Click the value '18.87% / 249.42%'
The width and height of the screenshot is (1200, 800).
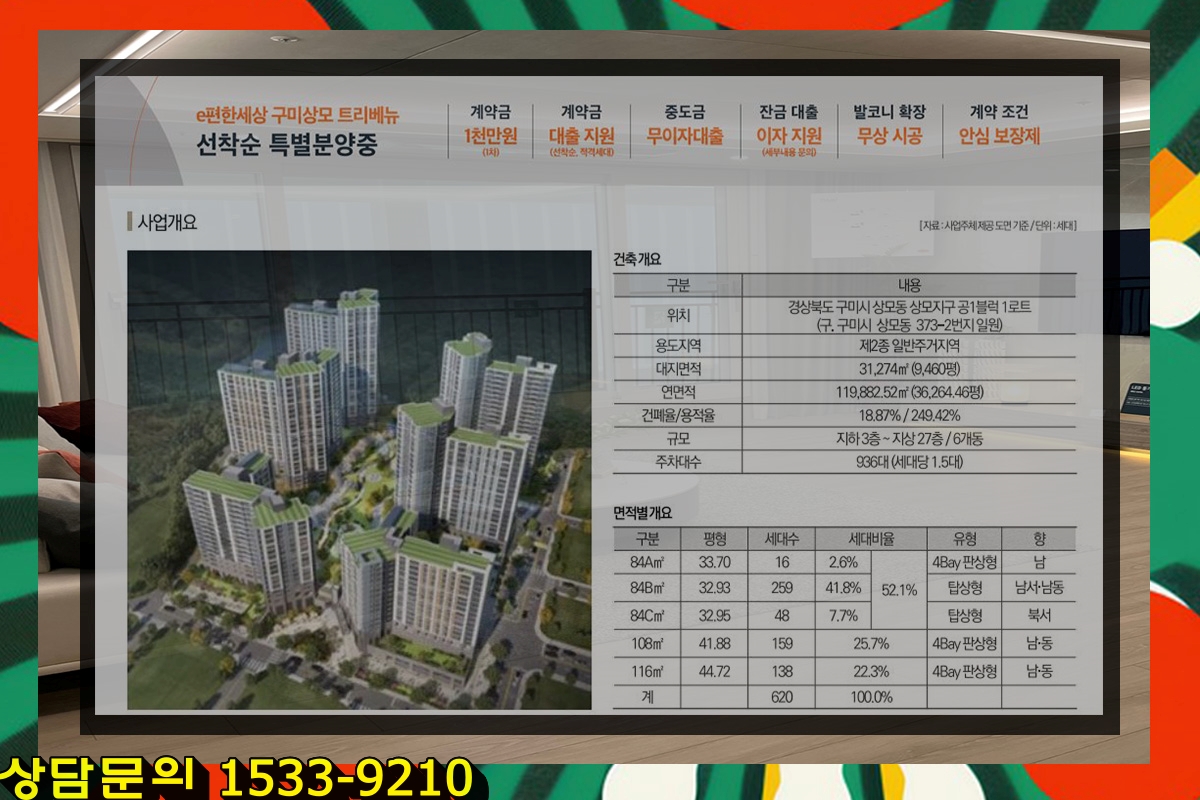click(x=909, y=415)
